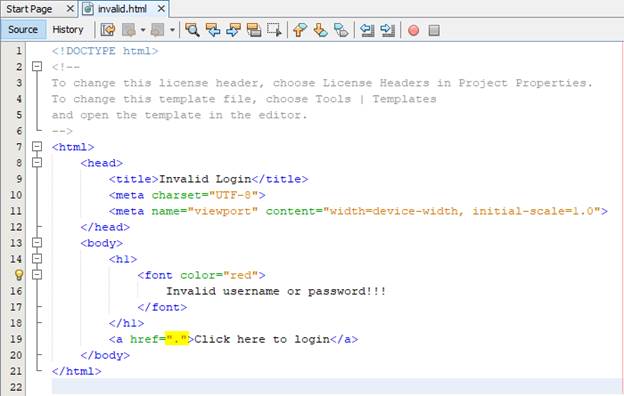Click the highlighted href value "."
The width and height of the screenshot is (624, 396).
click(177, 339)
